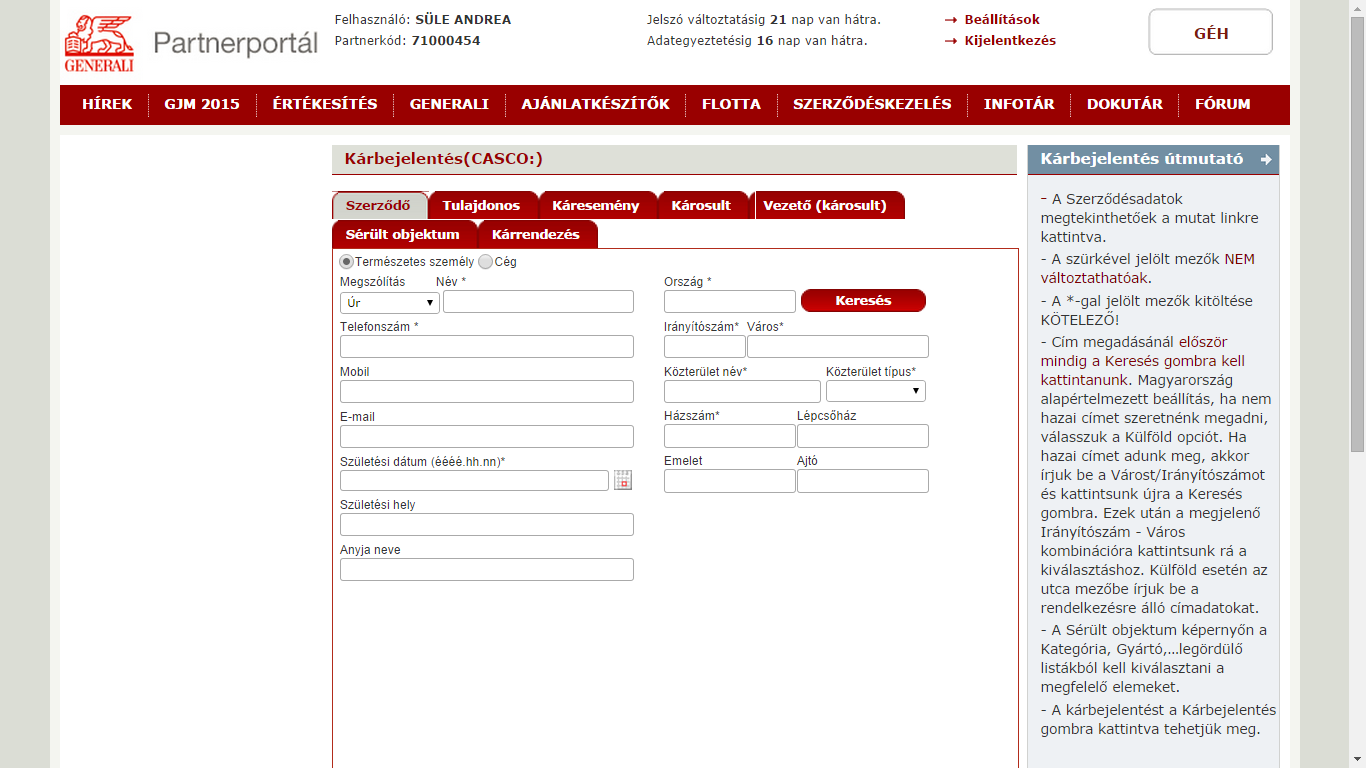The width and height of the screenshot is (1366, 768).
Task: Focus the Irányítószám input field
Action: click(x=705, y=346)
